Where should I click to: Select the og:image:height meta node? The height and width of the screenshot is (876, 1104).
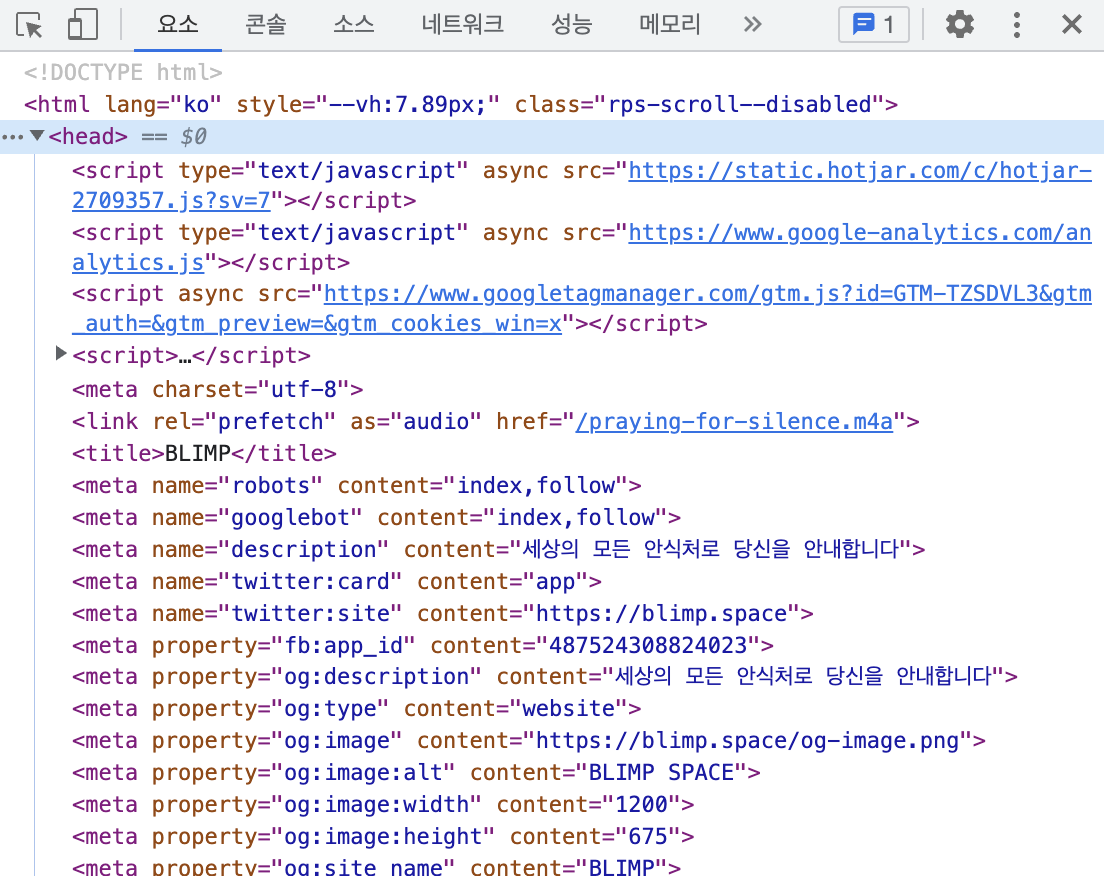[x=383, y=837]
